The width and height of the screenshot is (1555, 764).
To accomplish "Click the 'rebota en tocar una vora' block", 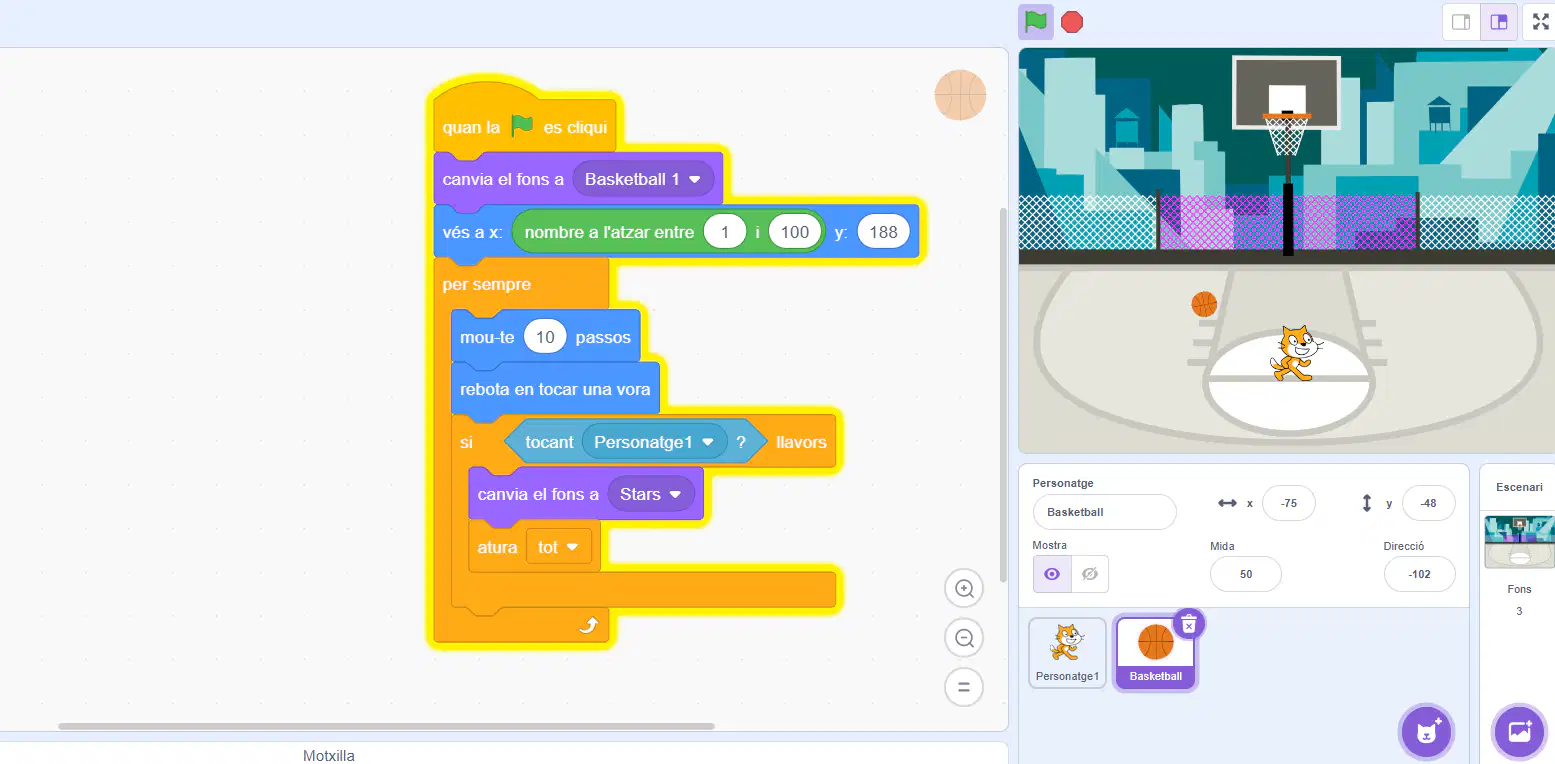I will pos(555,389).
